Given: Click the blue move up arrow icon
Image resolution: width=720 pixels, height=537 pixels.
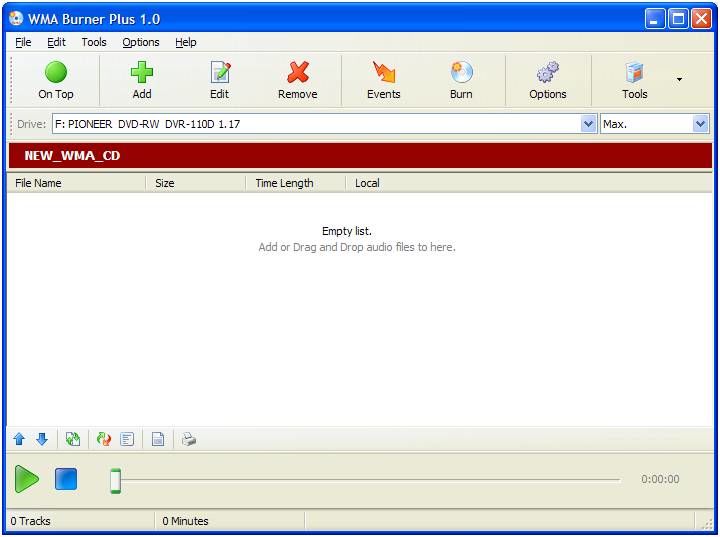Looking at the screenshot, I should (19, 440).
